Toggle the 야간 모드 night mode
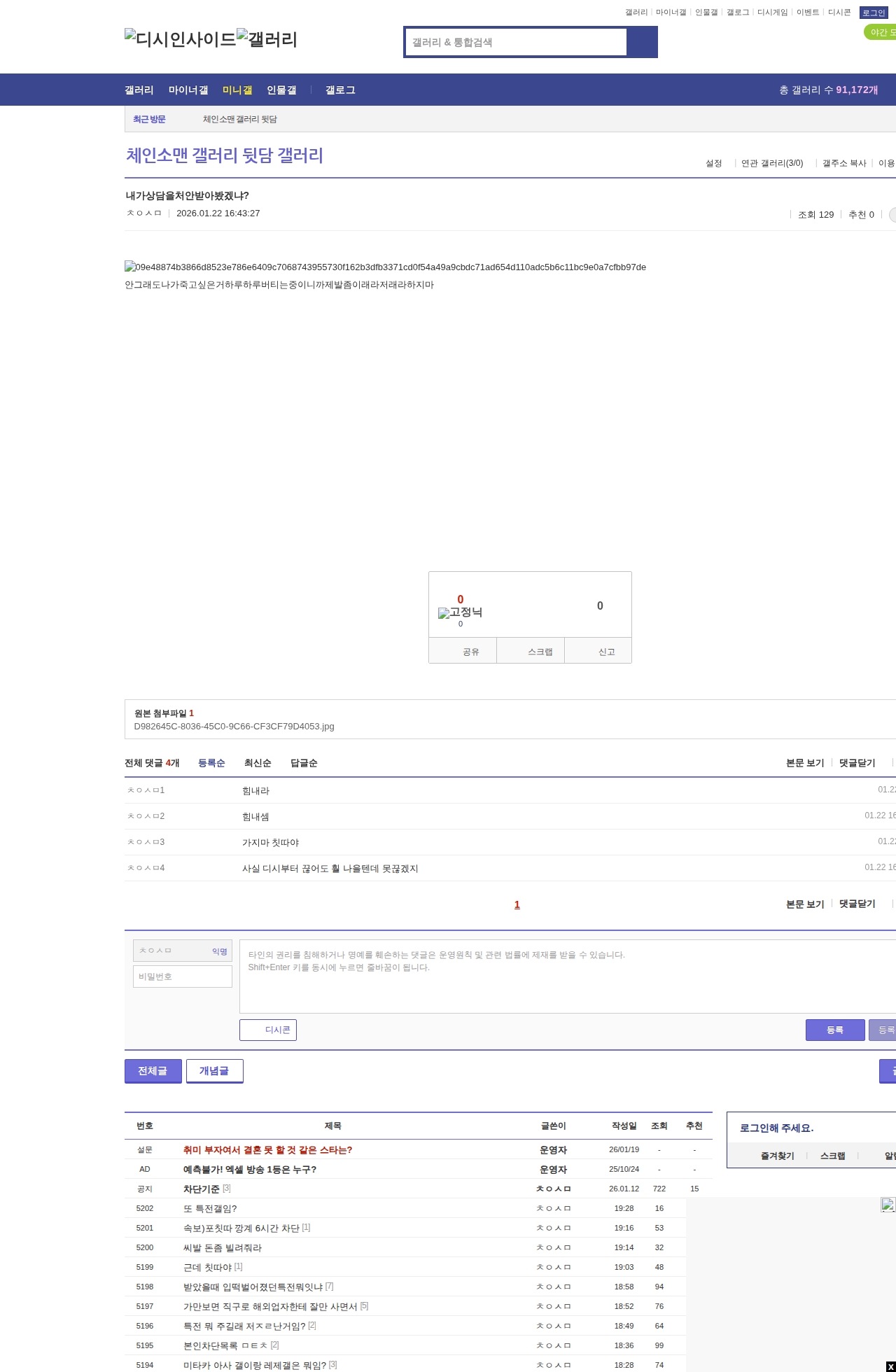This screenshot has width=896, height=1372. point(881,32)
